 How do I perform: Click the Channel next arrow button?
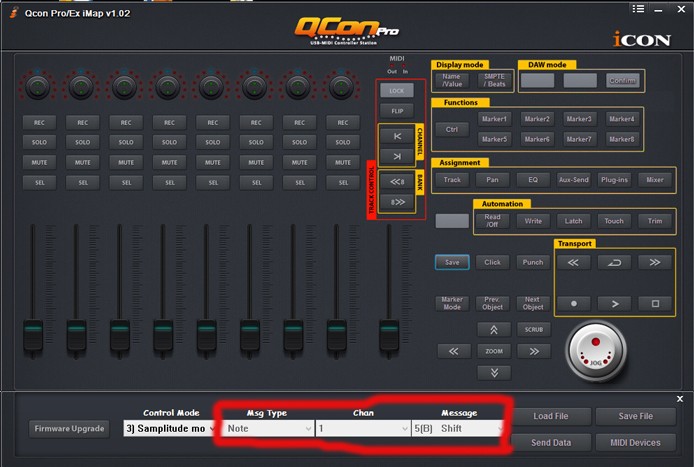click(397, 156)
